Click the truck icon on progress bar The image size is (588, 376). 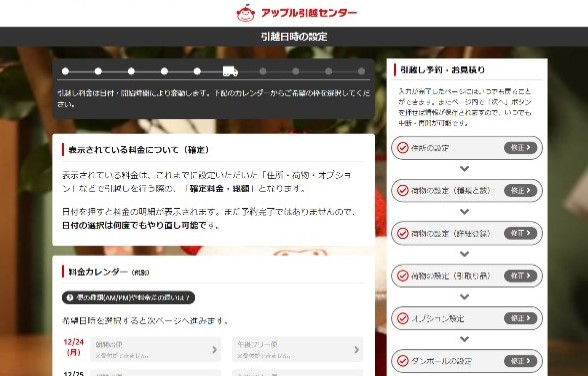tap(230, 71)
